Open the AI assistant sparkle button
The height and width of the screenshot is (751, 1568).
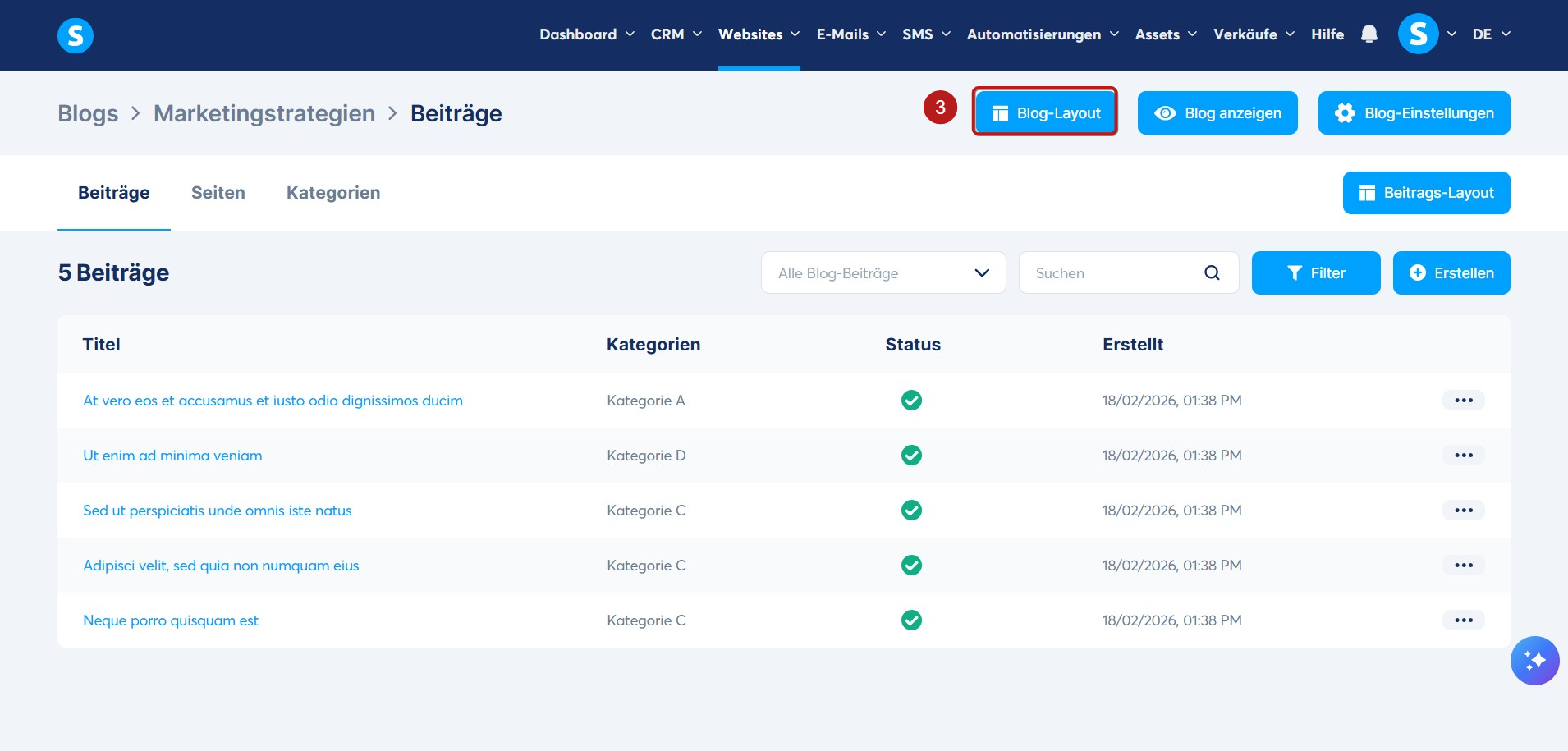[1534, 661]
